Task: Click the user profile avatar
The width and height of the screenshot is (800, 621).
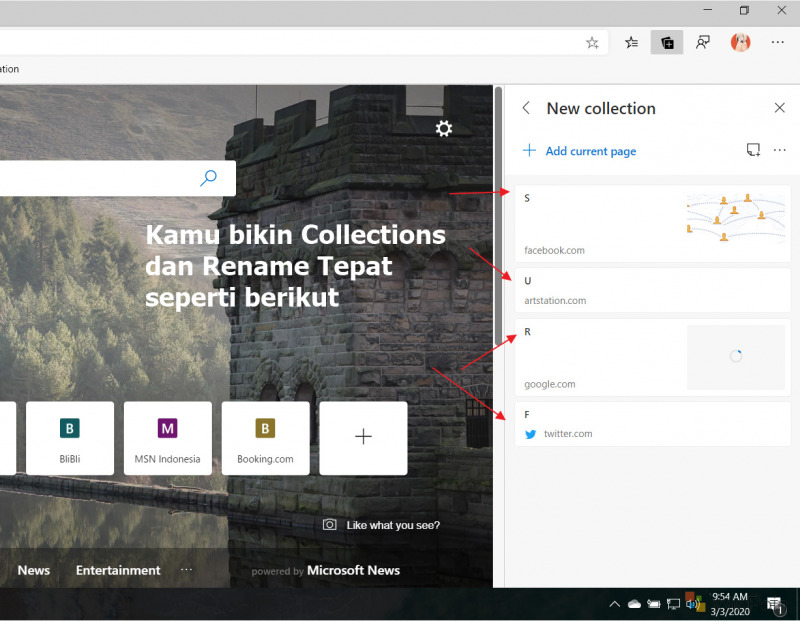Action: coord(741,42)
